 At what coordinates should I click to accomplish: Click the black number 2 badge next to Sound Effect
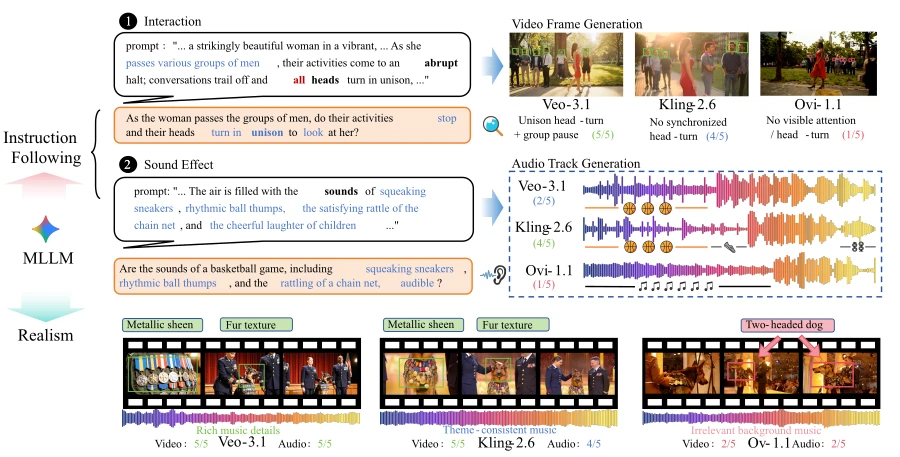[x=127, y=165]
